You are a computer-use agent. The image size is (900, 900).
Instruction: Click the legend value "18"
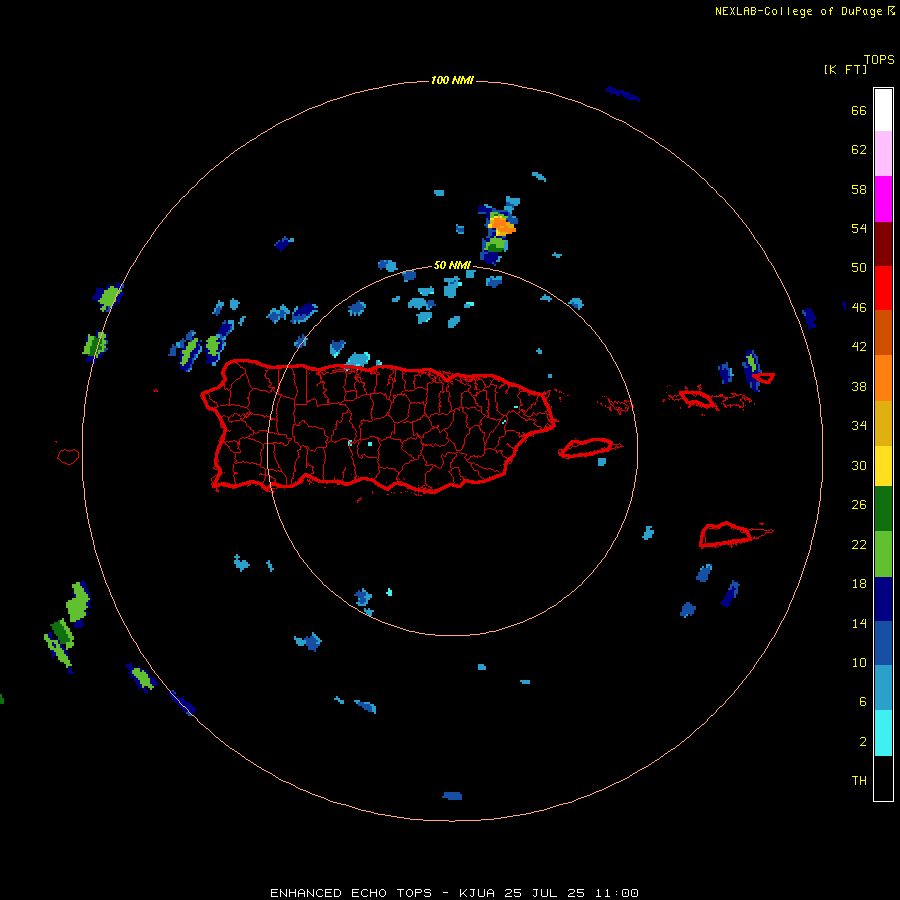click(859, 584)
